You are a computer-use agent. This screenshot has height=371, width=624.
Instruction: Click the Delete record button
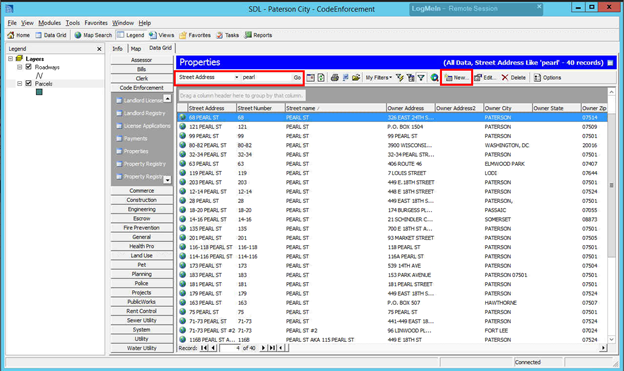pyautogui.click(x=514, y=78)
